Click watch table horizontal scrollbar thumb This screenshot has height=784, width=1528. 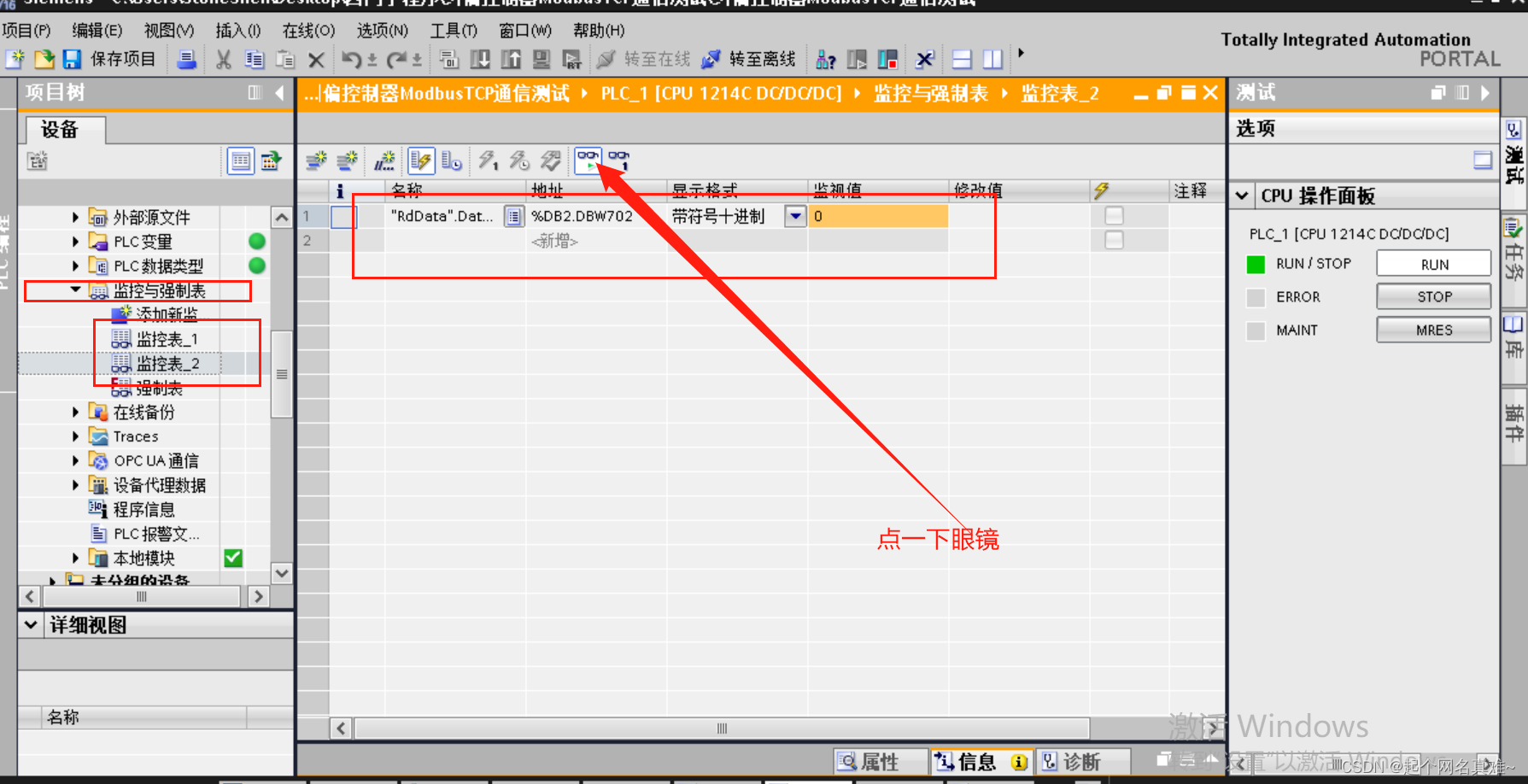[723, 728]
